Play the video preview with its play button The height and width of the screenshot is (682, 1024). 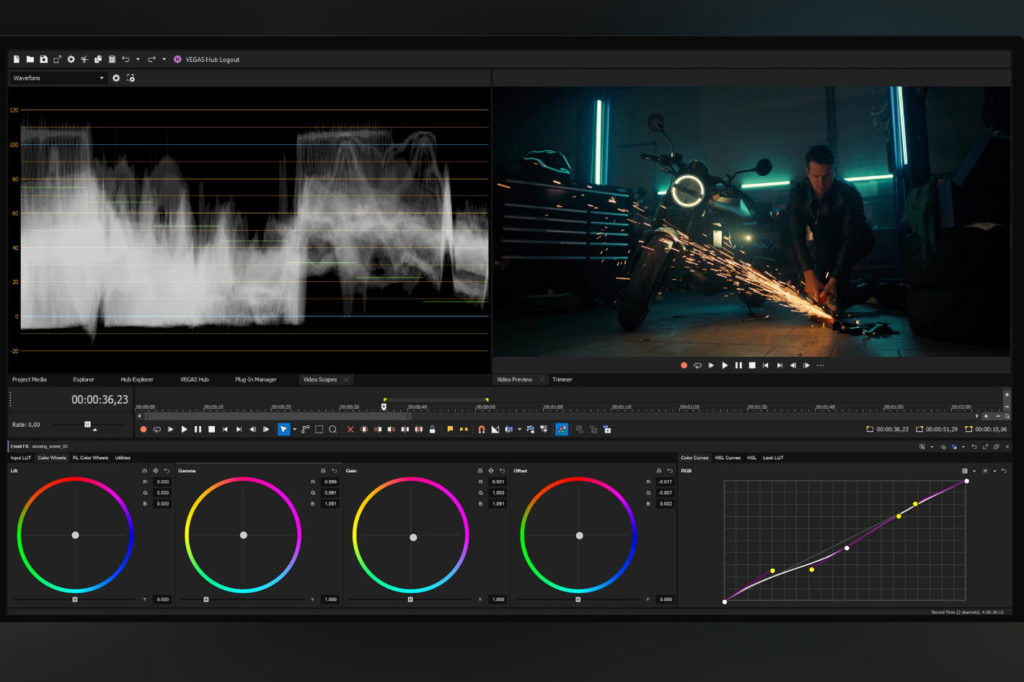point(725,365)
